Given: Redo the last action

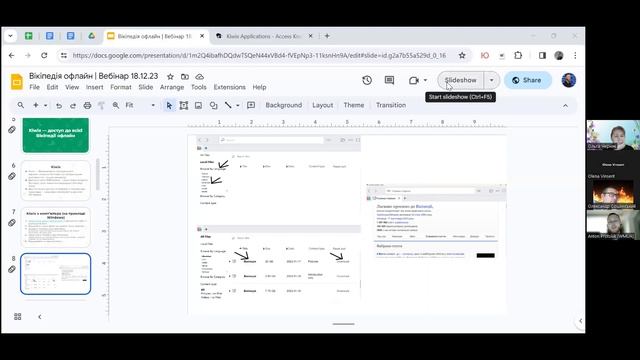Looking at the screenshot, I should (x=73, y=105).
